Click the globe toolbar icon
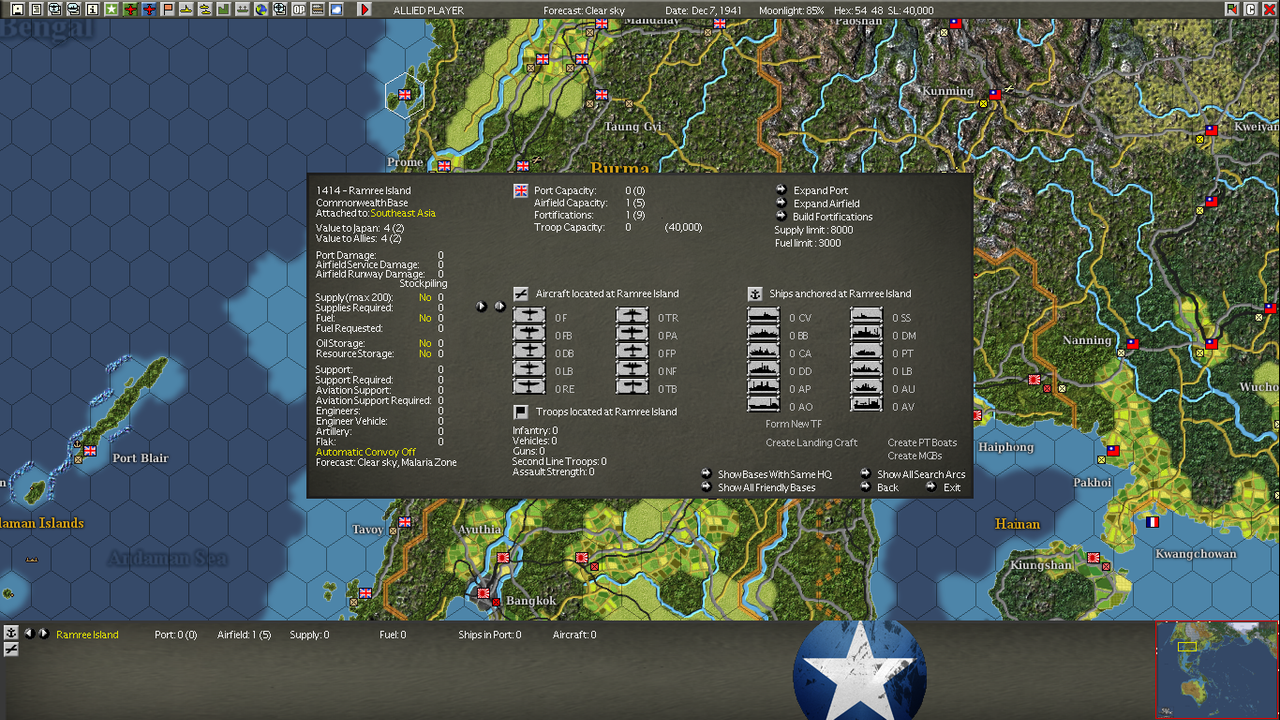Image resolution: width=1280 pixels, height=720 pixels. [x=261, y=9]
